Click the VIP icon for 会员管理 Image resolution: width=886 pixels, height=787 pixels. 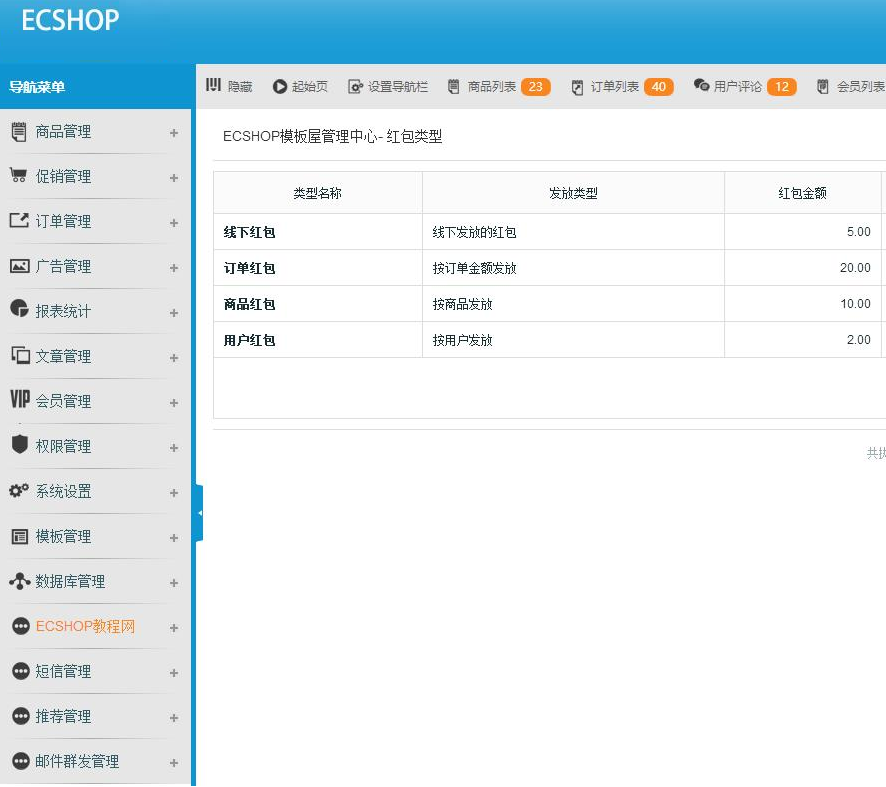20,399
